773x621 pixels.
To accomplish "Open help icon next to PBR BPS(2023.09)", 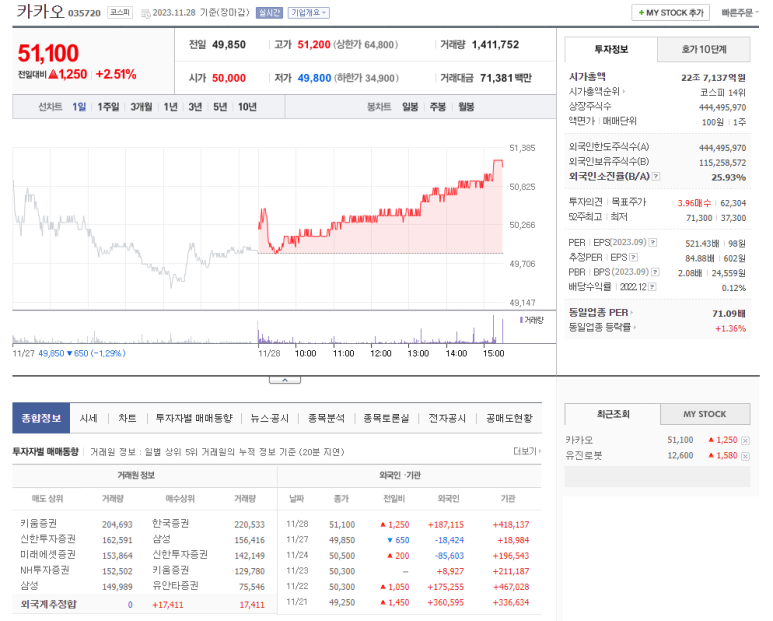I will [655, 272].
